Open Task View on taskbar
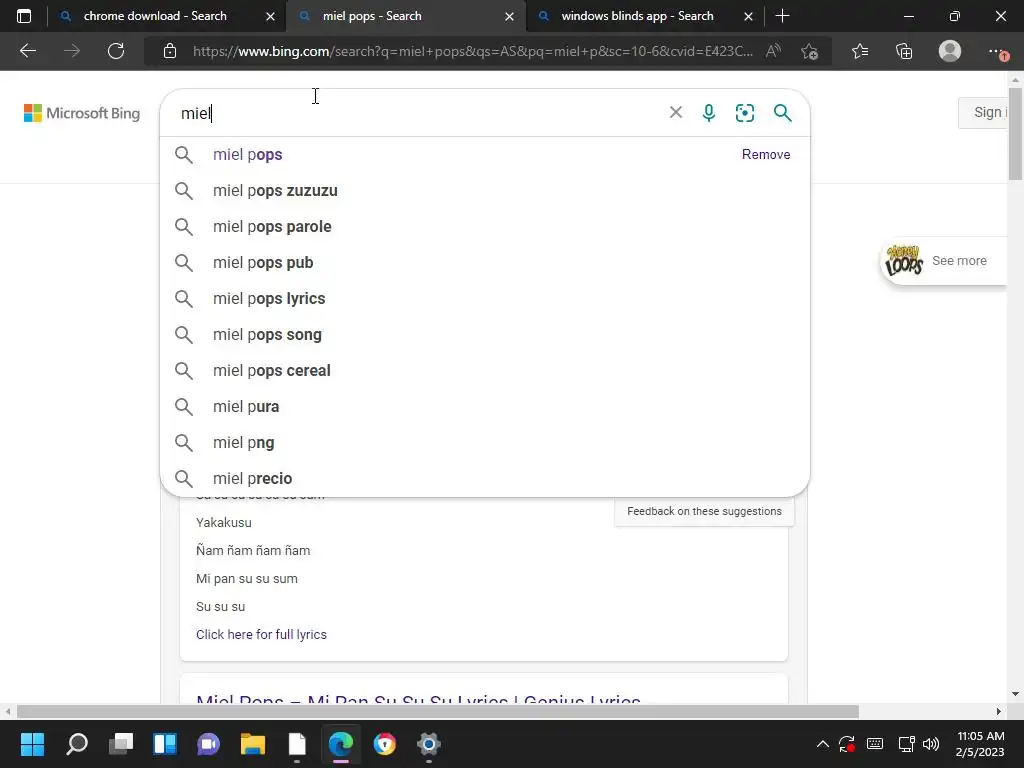Screen dimensions: 1024x768 [121, 744]
